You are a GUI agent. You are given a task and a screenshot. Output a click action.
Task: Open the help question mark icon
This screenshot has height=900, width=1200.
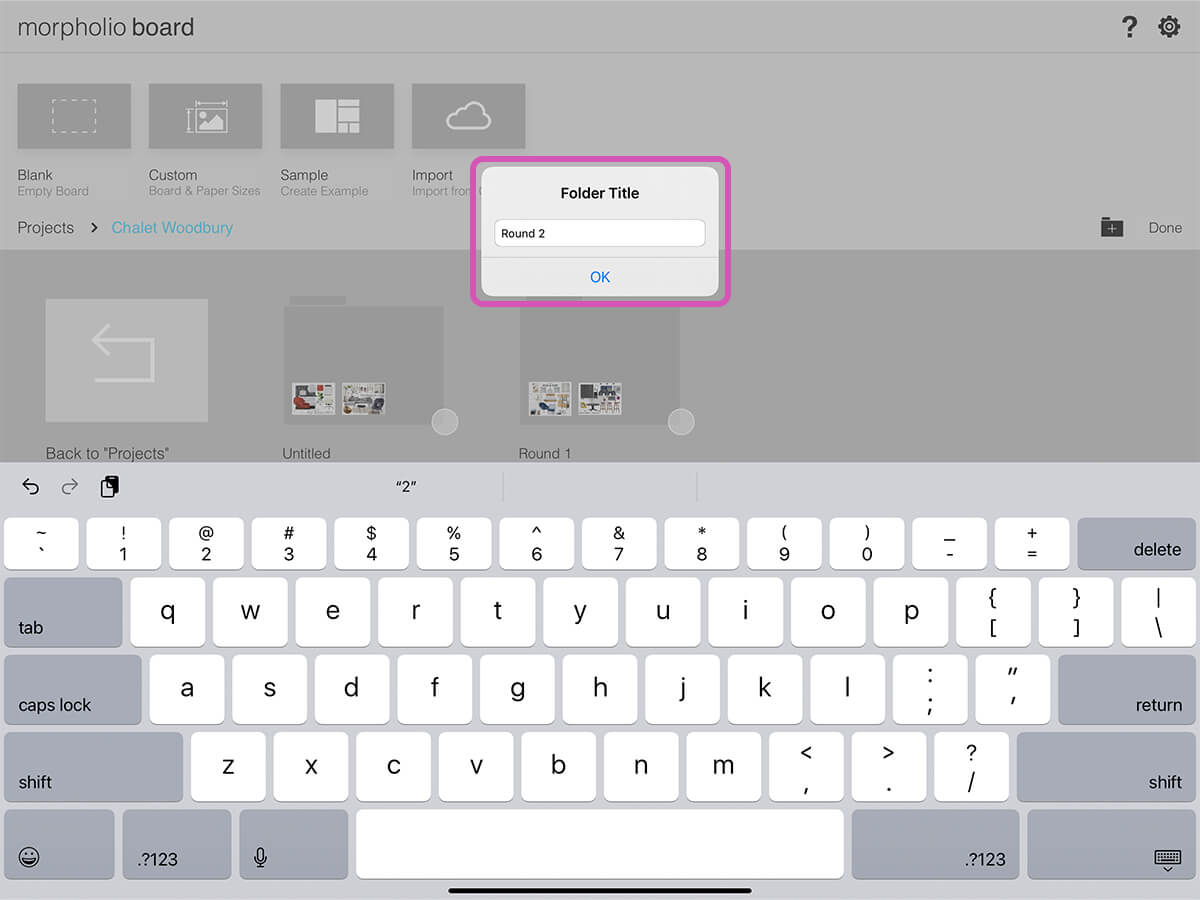pos(1129,27)
